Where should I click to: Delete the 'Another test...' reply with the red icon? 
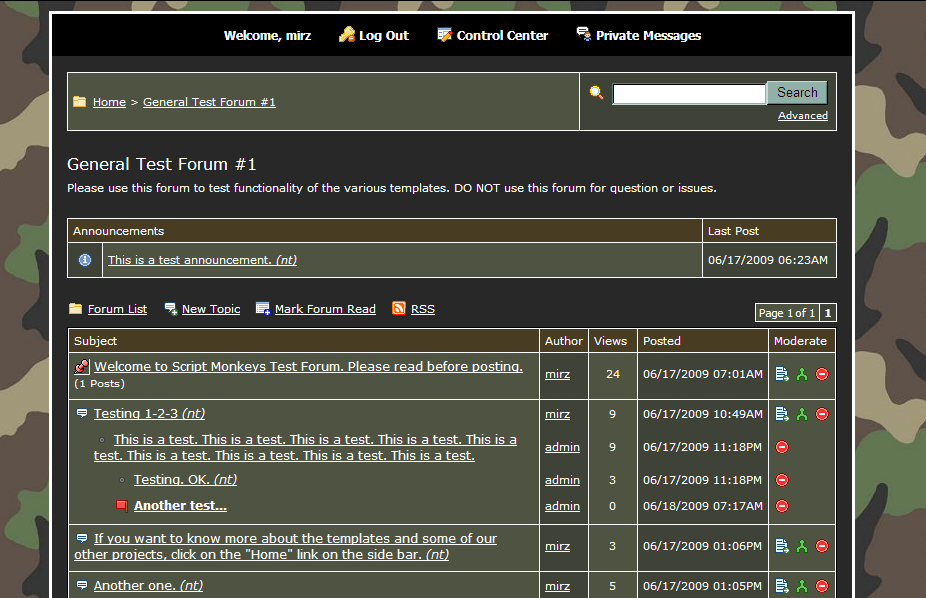pyautogui.click(x=782, y=506)
